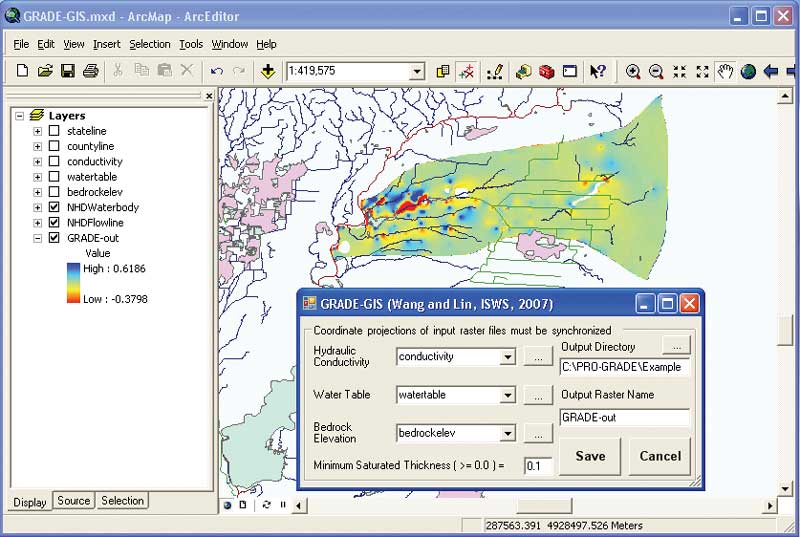Undo the last action with the undo arrow
This screenshot has width=800, height=537.
[x=216, y=71]
